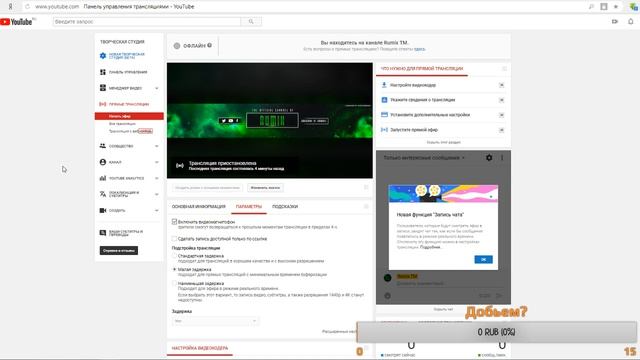The image size is (640, 360).
Task: Open the Начать эфир sidebar item
Action: pyautogui.click(x=129, y=116)
